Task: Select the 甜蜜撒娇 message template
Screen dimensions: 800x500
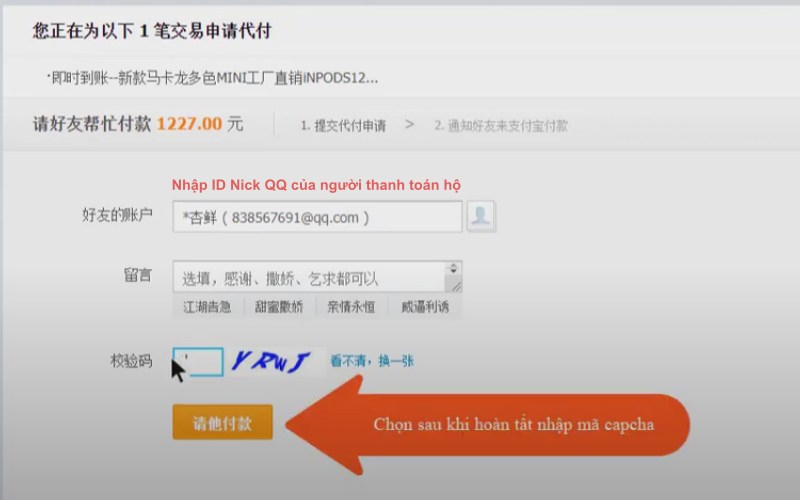Action: pos(279,307)
